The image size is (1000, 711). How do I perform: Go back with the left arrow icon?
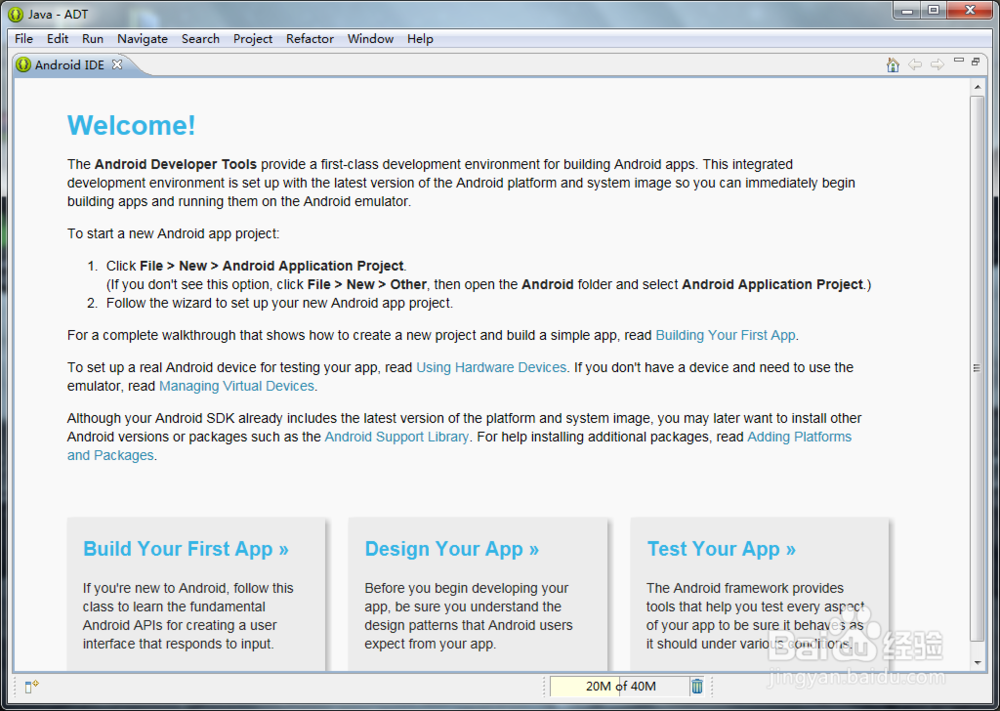pos(915,64)
